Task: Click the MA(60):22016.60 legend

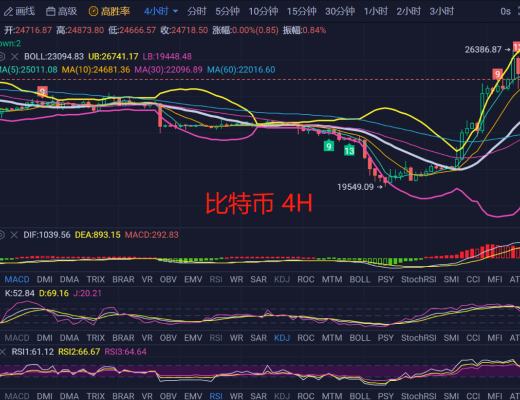Action: coord(241,70)
